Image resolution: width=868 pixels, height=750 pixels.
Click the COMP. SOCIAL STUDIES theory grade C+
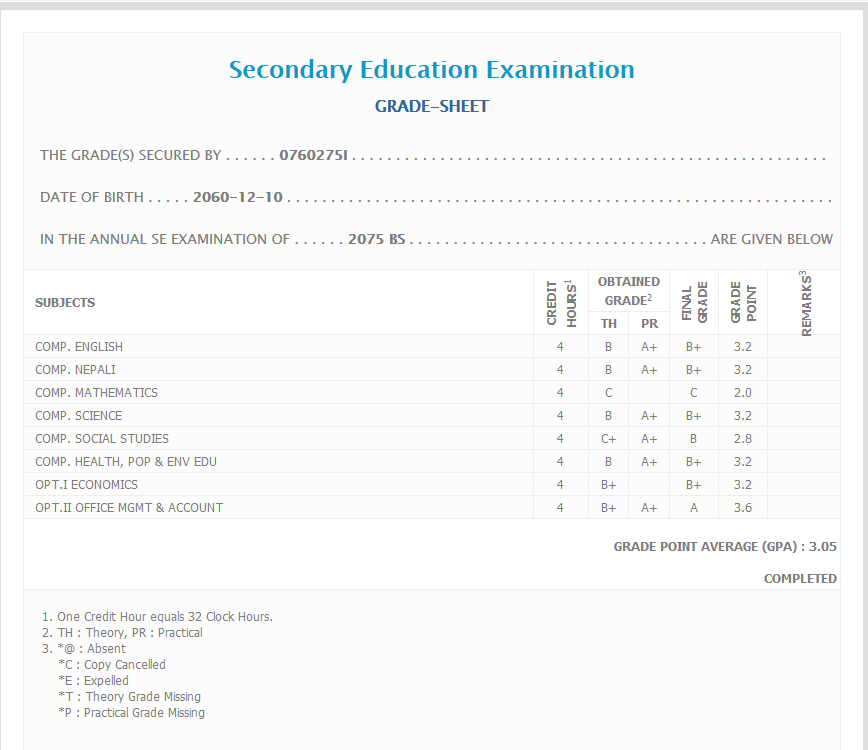tap(608, 439)
